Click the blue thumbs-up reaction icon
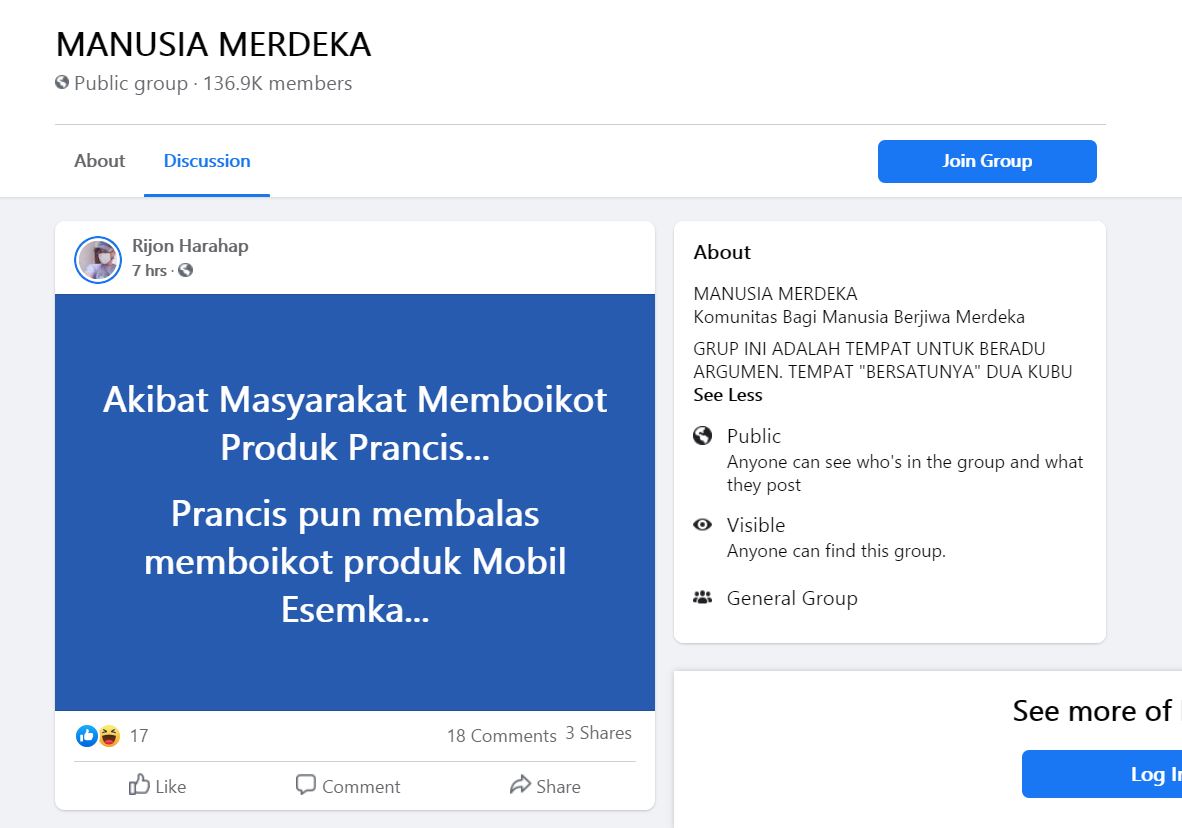The image size is (1182, 828). click(87, 736)
